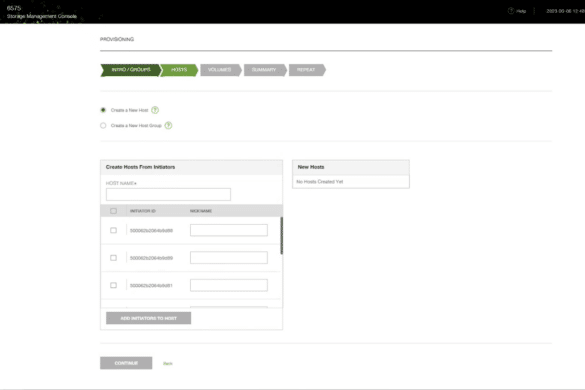Go to the Hosts wizard step
Viewport: 585px width, 390px height.
tap(179, 70)
